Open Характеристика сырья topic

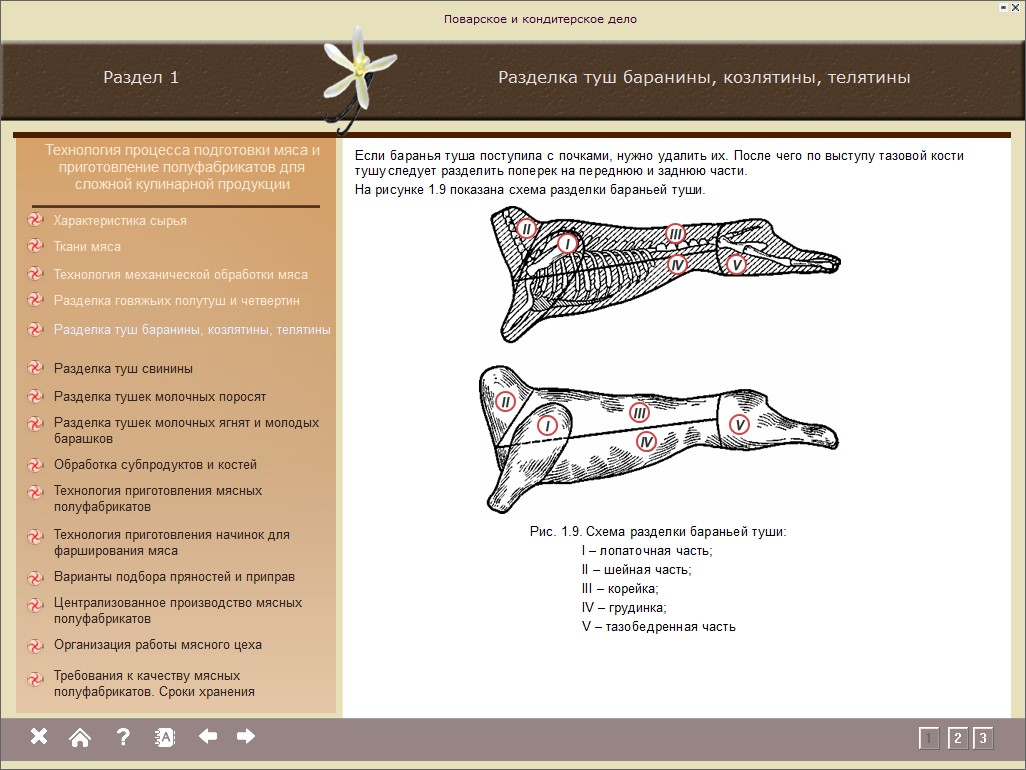point(120,221)
